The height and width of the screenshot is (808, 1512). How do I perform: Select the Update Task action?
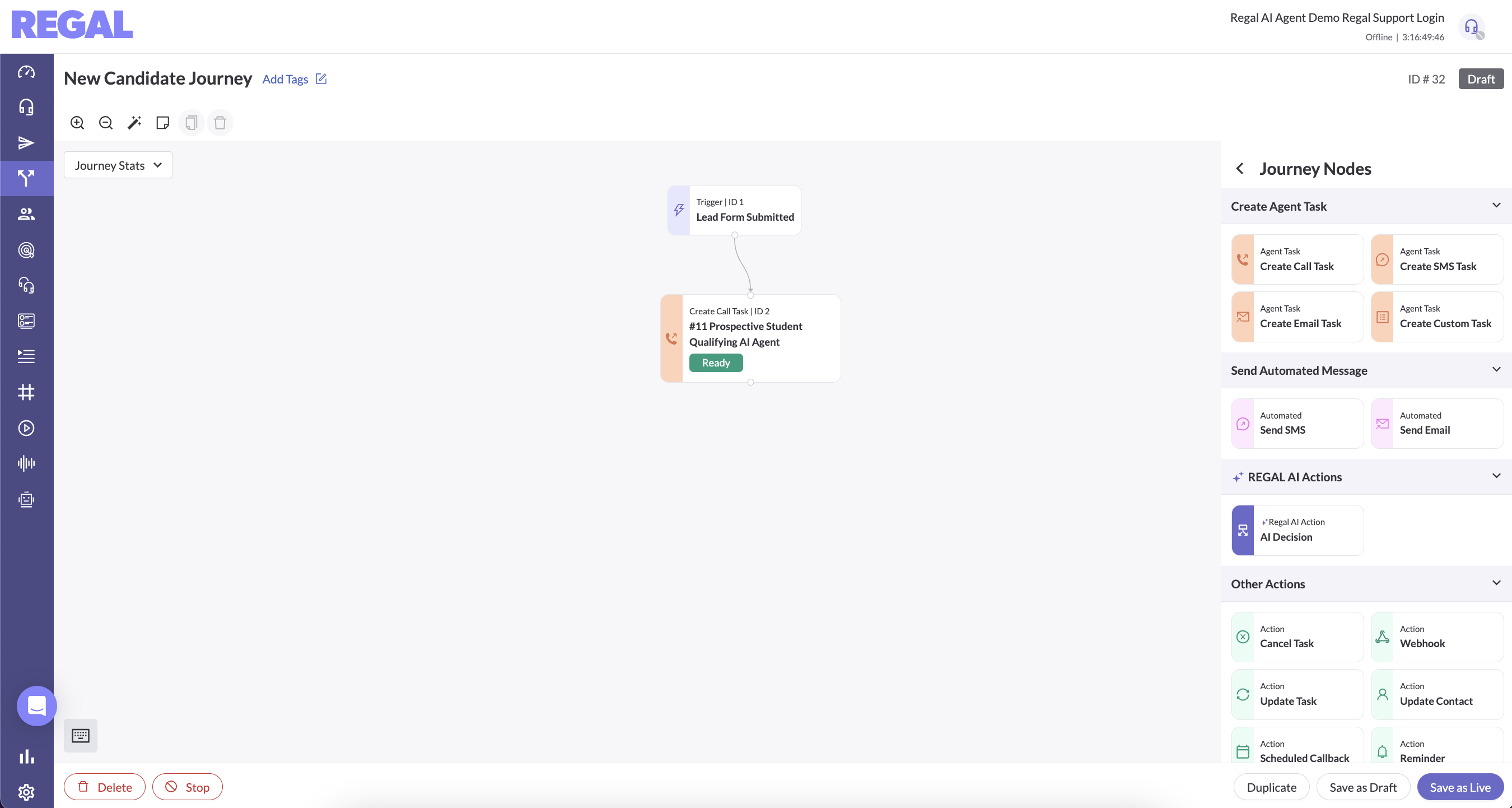click(x=1297, y=694)
